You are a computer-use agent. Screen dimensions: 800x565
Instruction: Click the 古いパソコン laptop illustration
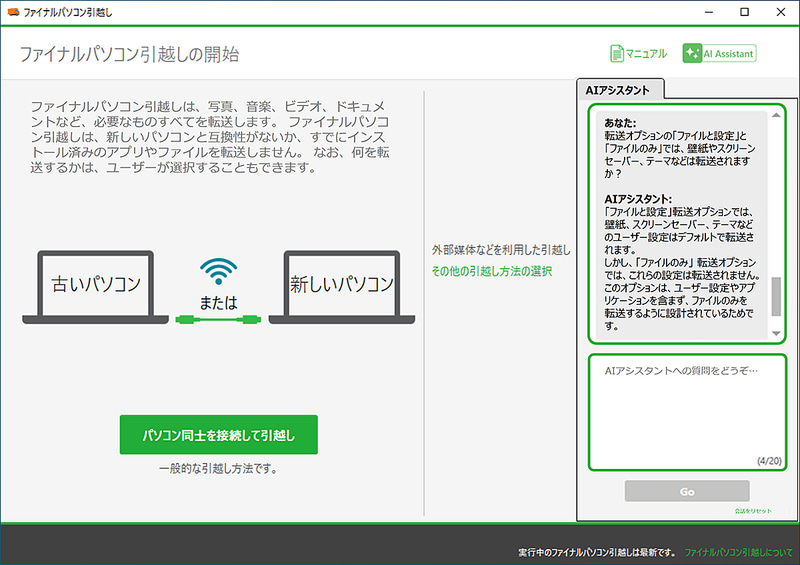pyautogui.click(x=95, y=287)
